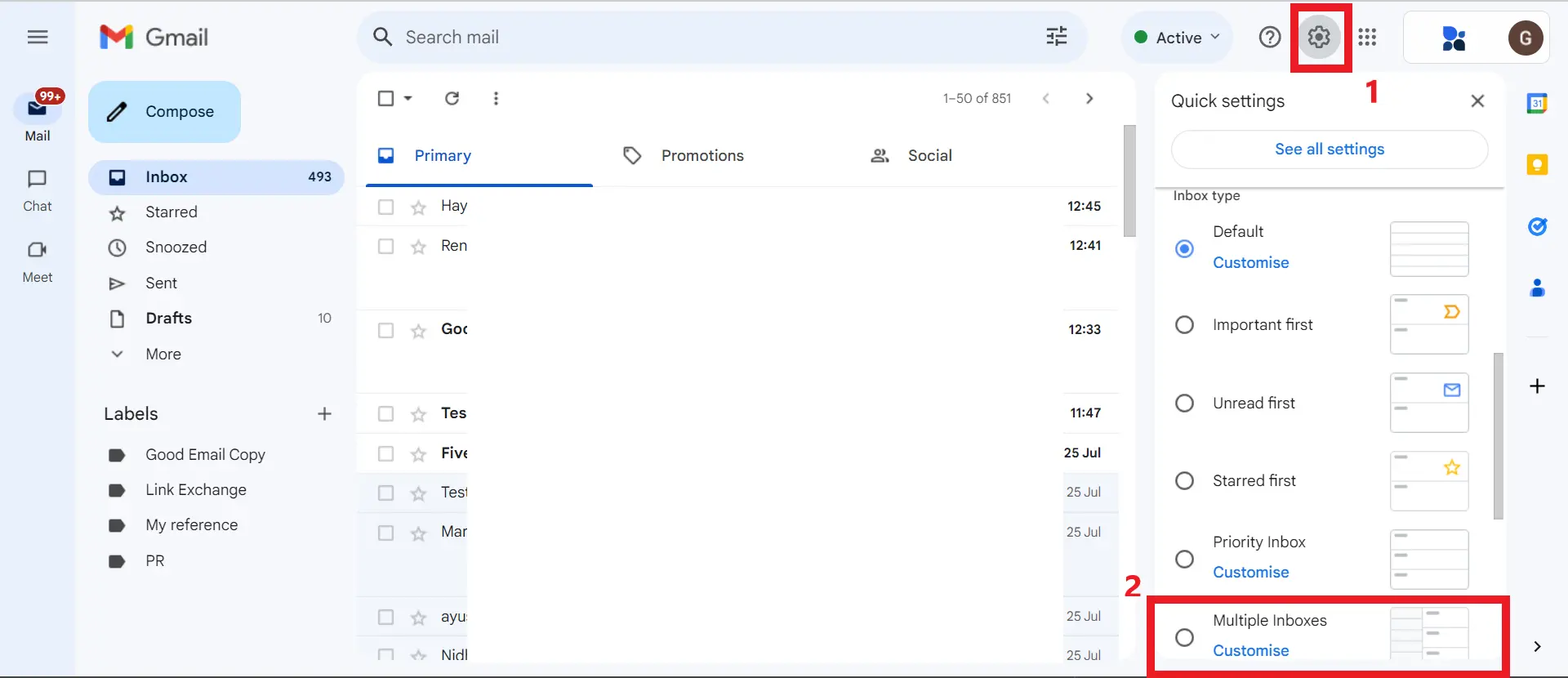Choose Multiple Inboxes radio option
This screenshot has height=678, width=1568.
(x=1184, y=637)
